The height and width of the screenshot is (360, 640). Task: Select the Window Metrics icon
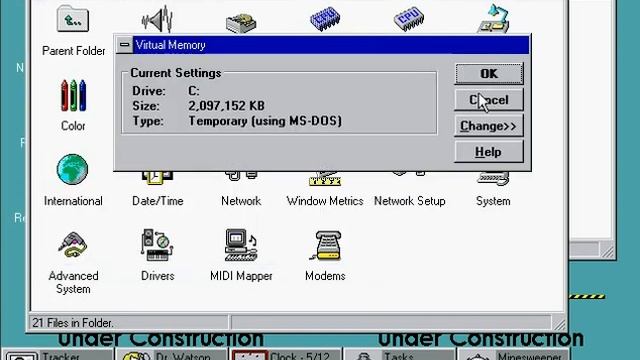[325, 179]
